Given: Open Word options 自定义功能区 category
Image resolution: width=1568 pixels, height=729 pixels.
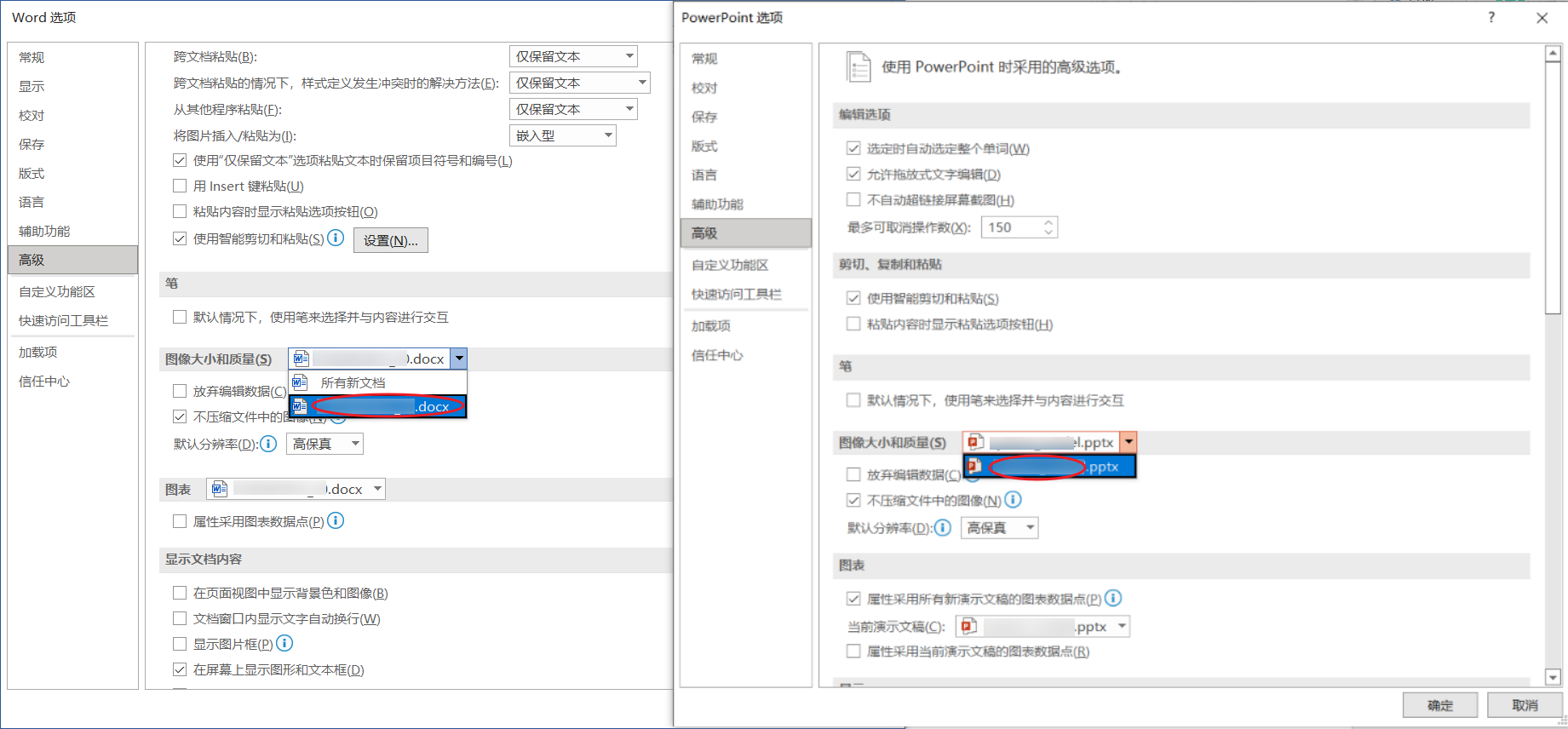Looking at the screenshot, I should coord(72,291).
